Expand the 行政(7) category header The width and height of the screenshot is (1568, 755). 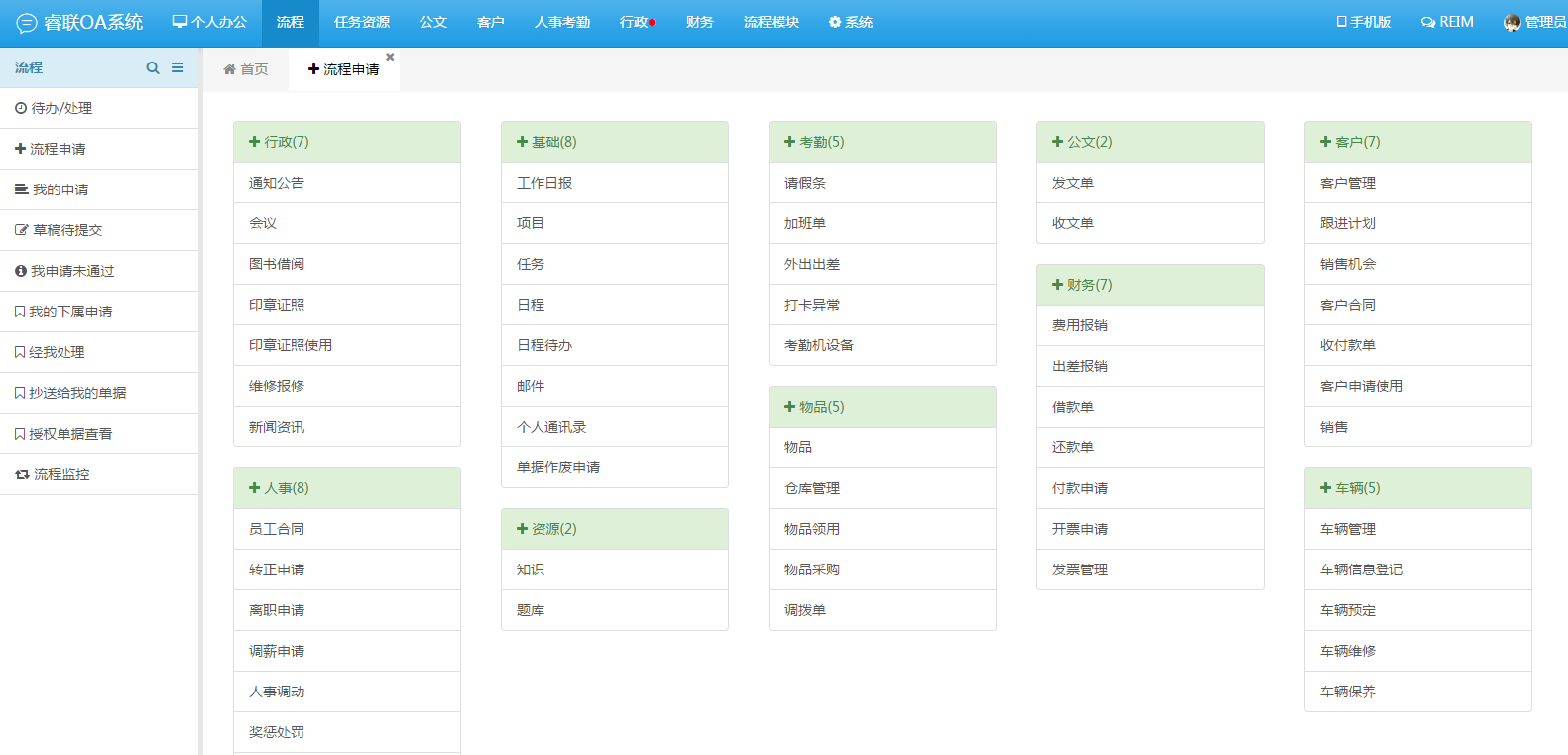pyautogui.click(x=280, y=142)
